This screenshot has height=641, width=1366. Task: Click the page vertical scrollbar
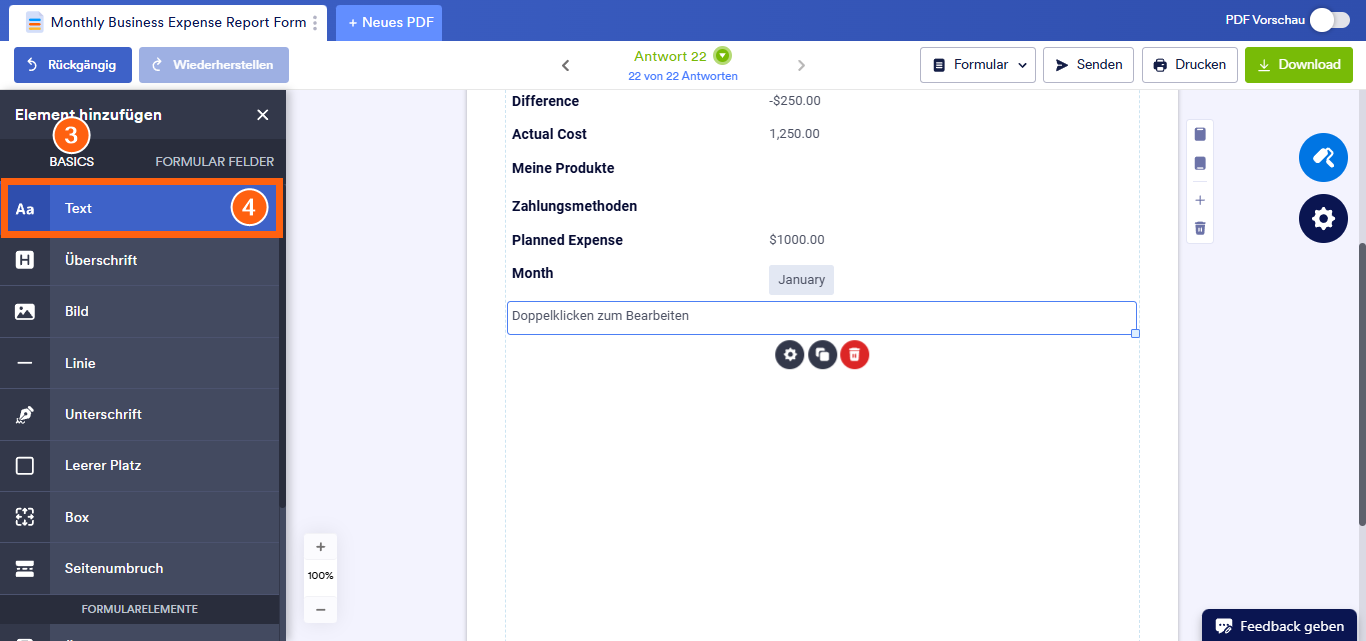tap(1361, 384)
